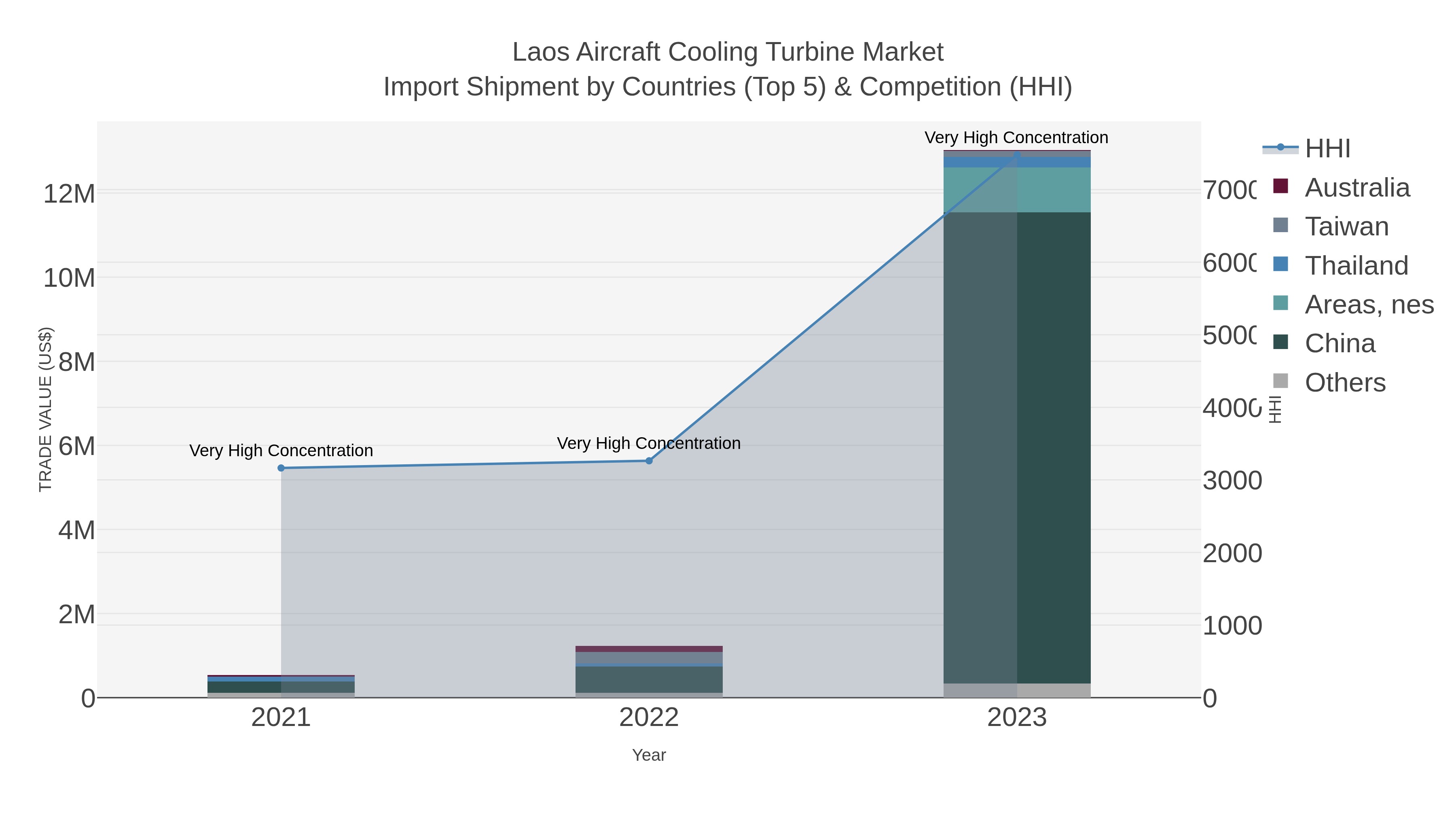This screenshot has width=1456, height=819.
Task: Click the Taiwan slate-gray legend swatch
Action: click(1280, 225)
